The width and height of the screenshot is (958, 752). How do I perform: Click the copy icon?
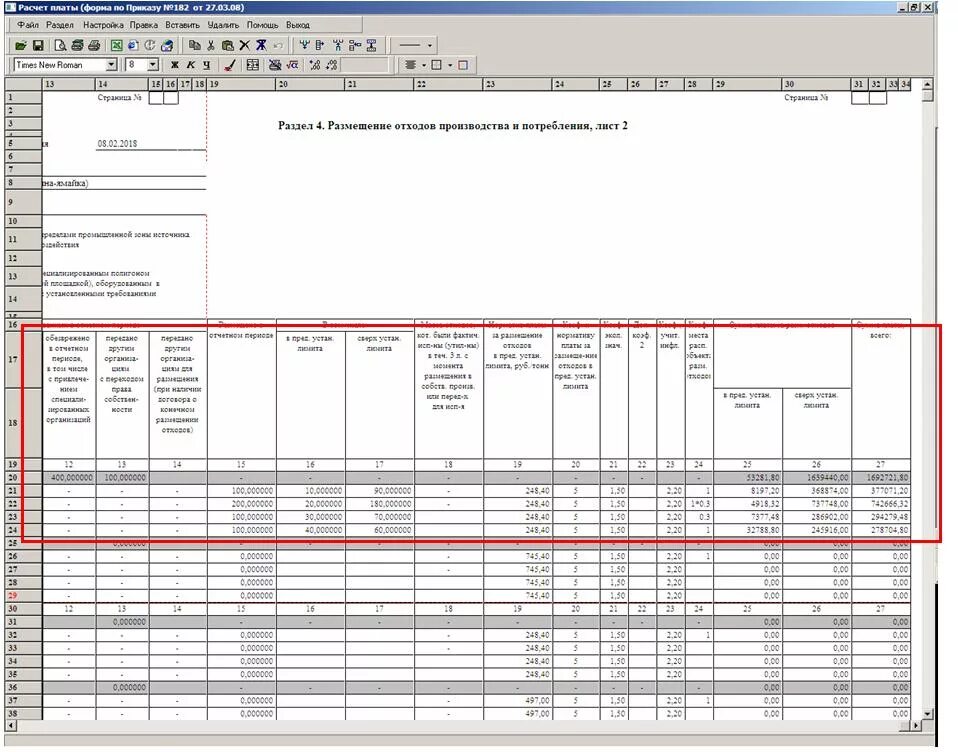(x=195, y=45)
